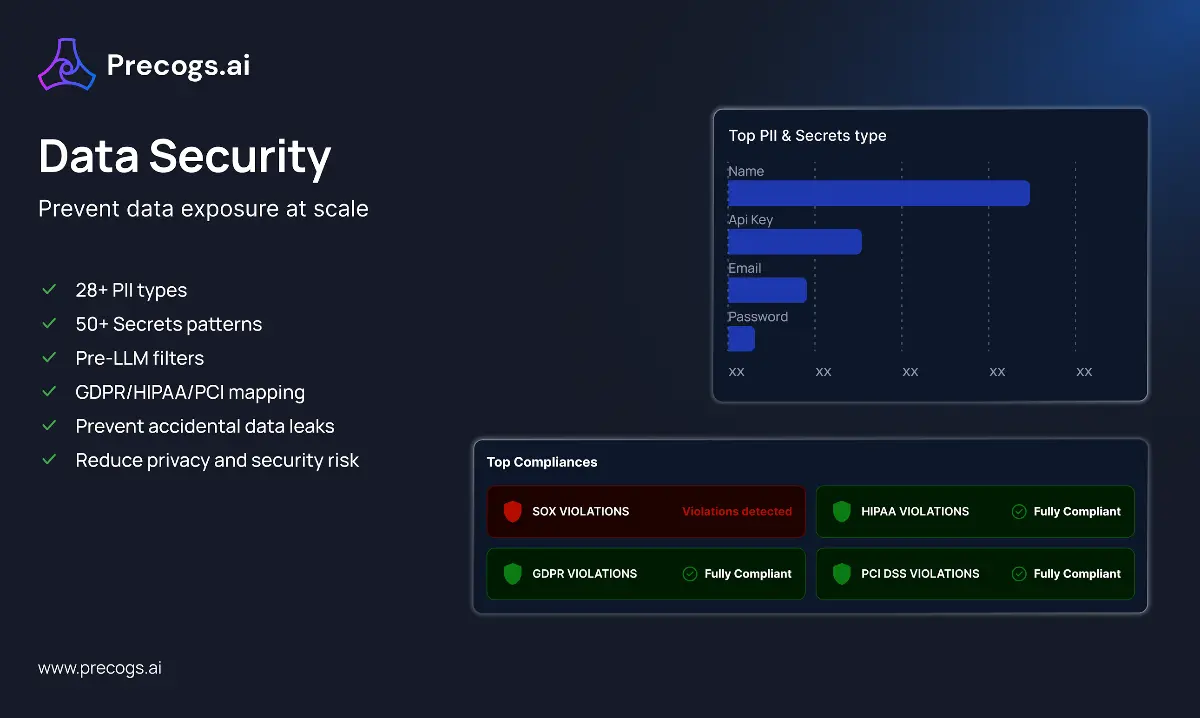Open the www.precogs.ai website link
This screenshot has height=718, width=1200.
[100, 668]
